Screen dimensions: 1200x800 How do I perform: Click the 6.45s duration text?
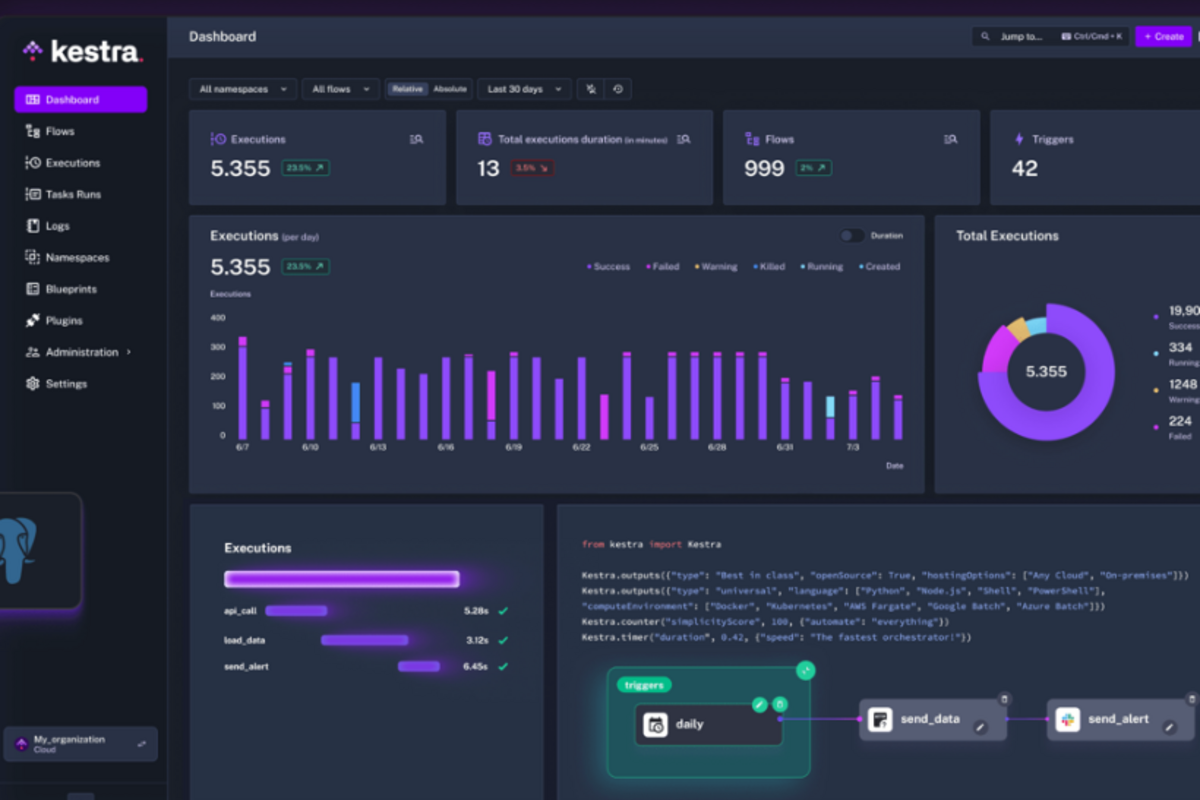pos(475,666)
